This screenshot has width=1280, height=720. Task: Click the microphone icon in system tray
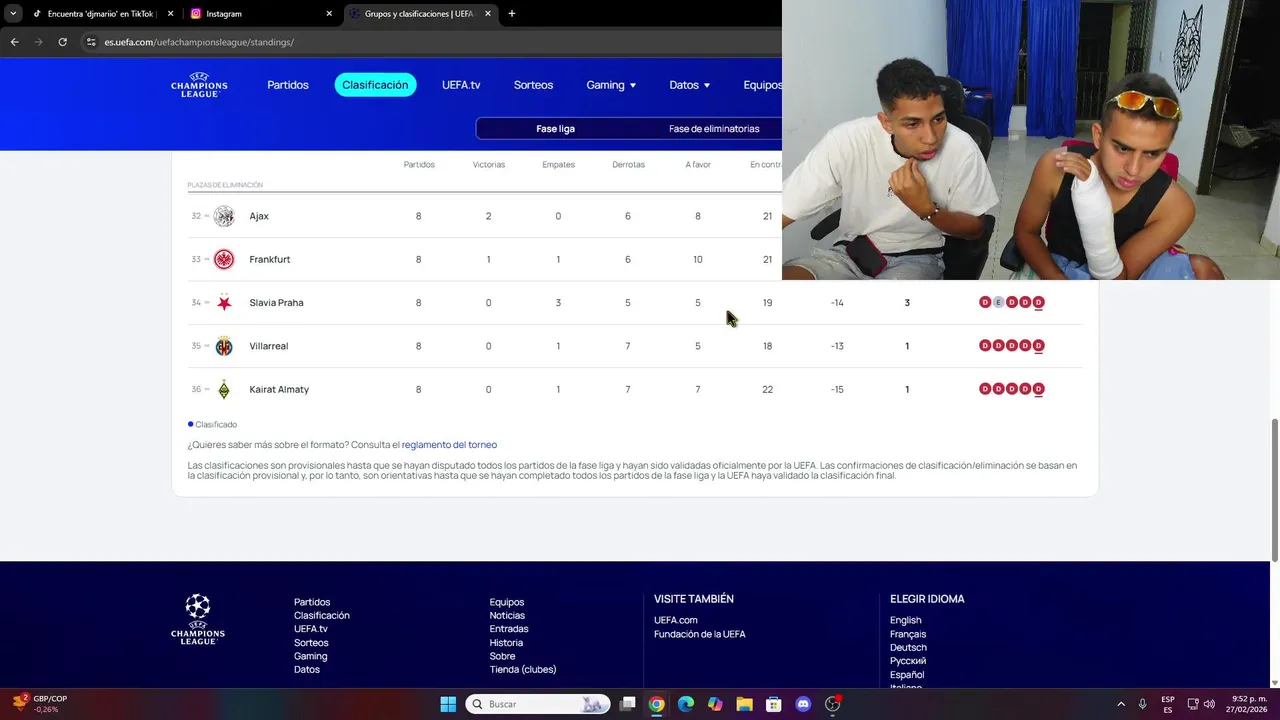(1142, 704)
